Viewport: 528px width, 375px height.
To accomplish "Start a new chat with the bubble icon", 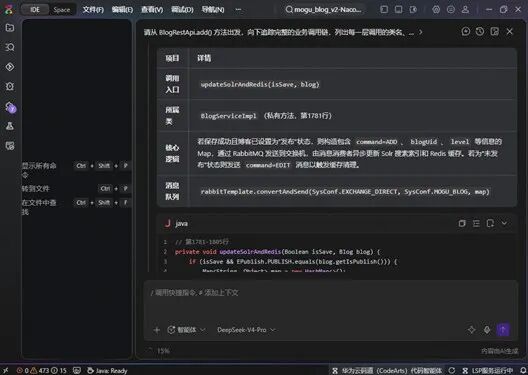I will pos(466,32).
